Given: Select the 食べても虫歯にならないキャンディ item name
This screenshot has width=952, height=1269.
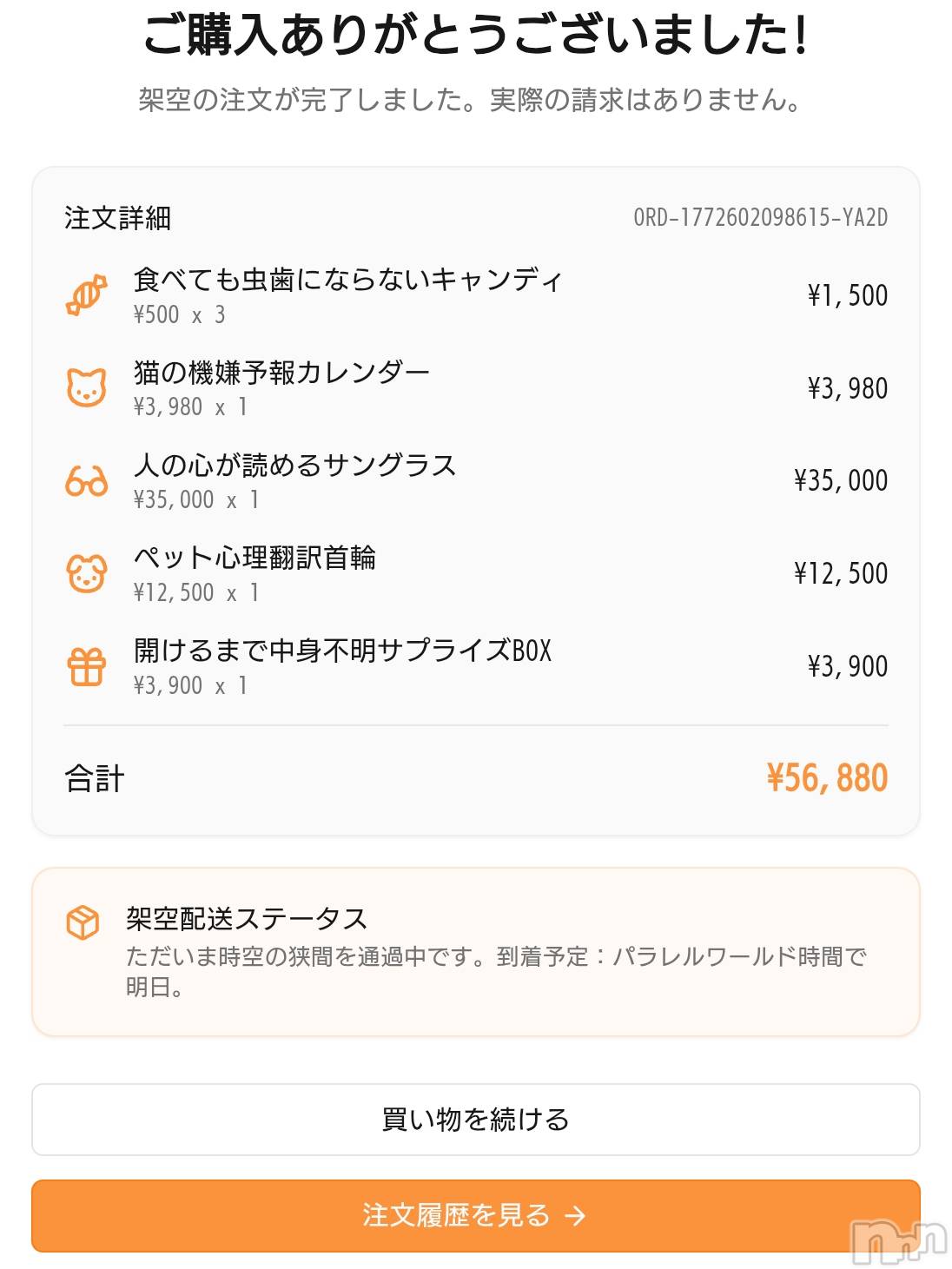Looking at the screenshot, I should pos(347,280).
